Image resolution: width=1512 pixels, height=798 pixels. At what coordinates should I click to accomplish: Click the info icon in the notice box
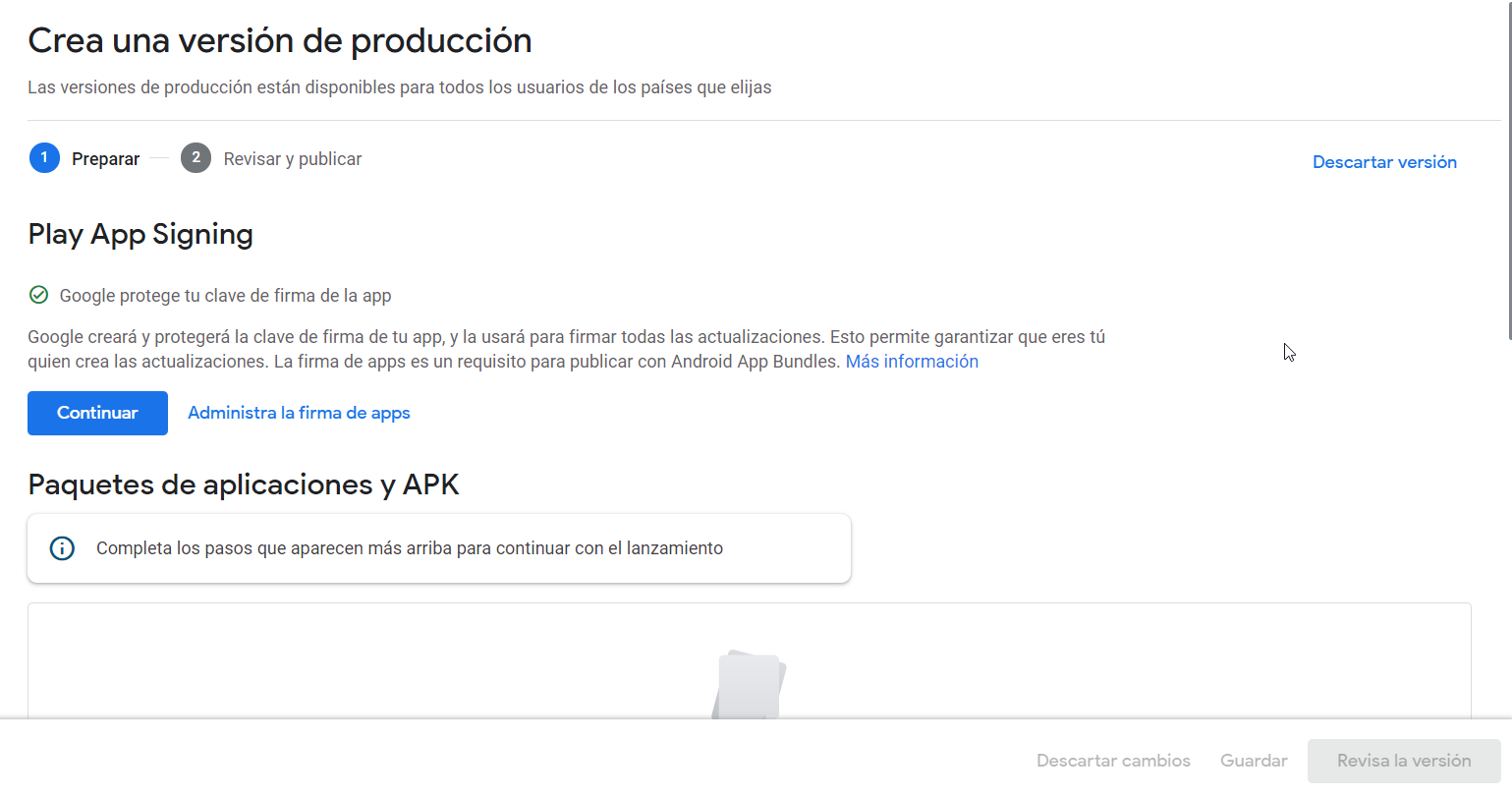pyautogui.click(x=62, y=548)
